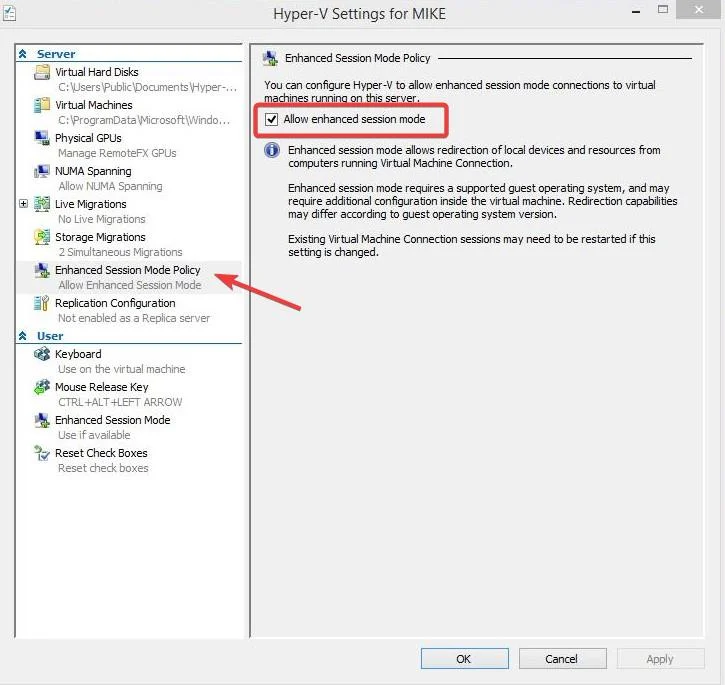Click the title bar settings window icon
The image size is (725, 685).
[9, 13]
